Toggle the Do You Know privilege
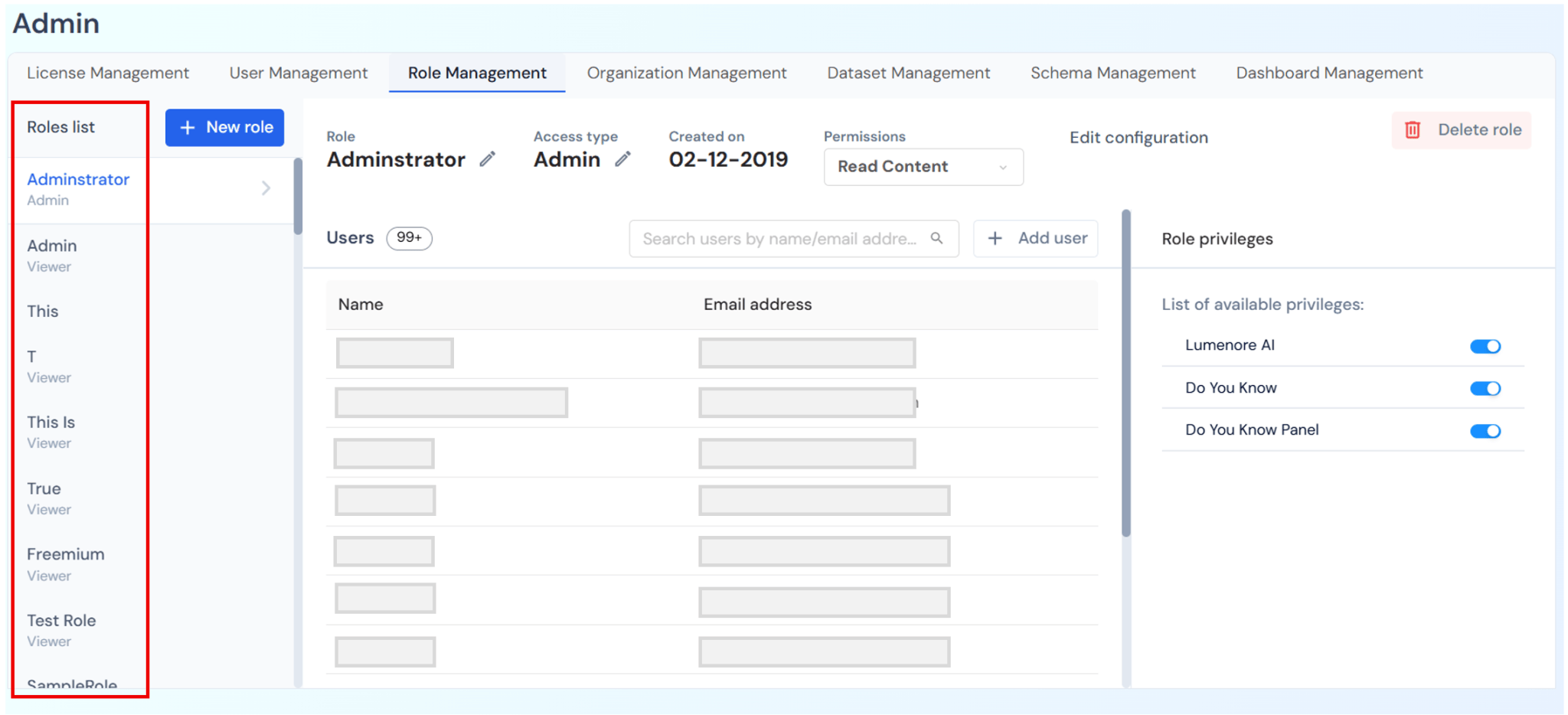This screenshot has width=1568, height=715. point(1485,388)
